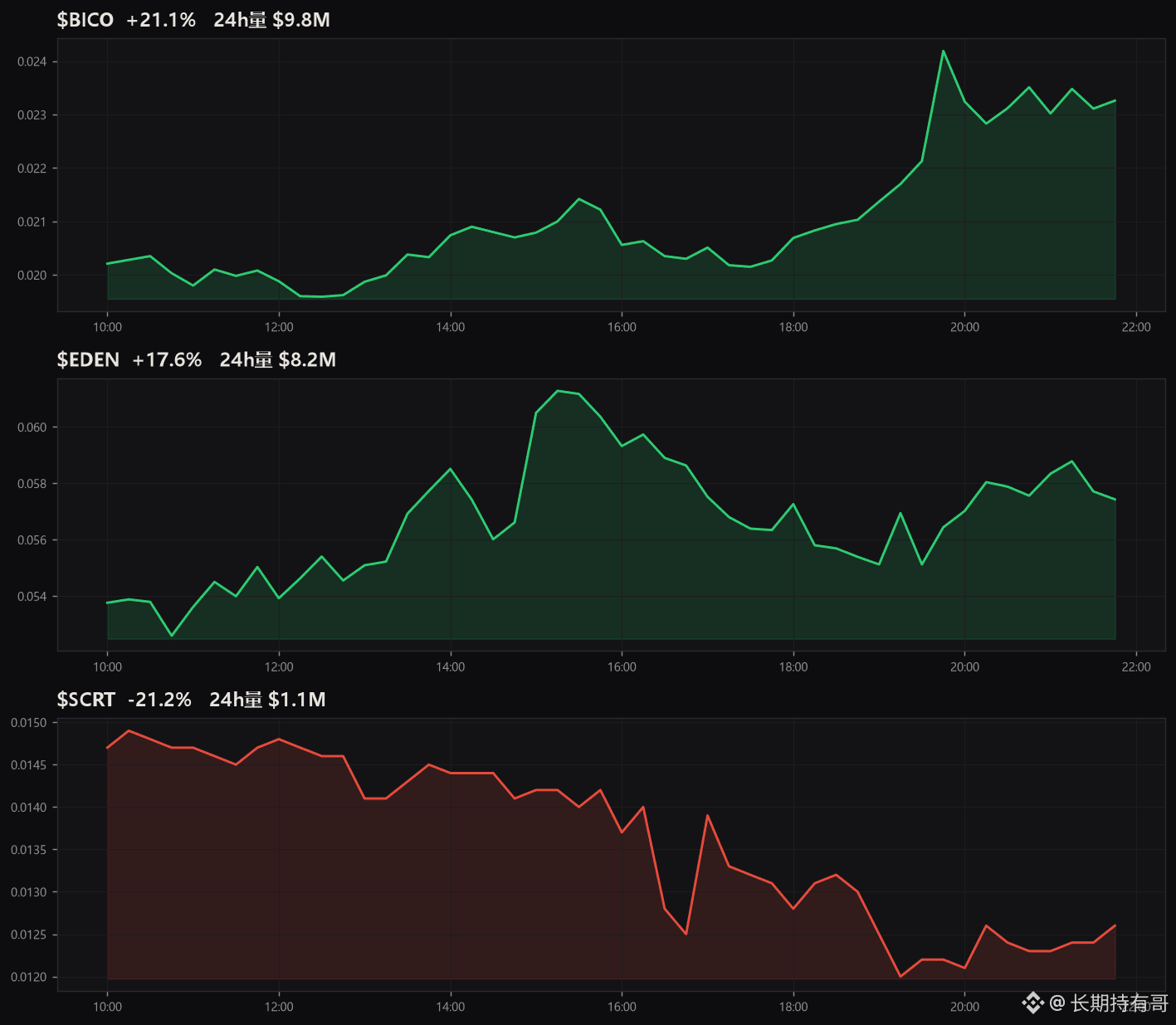Click the -21.2% change for SCRT

[x=159, y=700]
